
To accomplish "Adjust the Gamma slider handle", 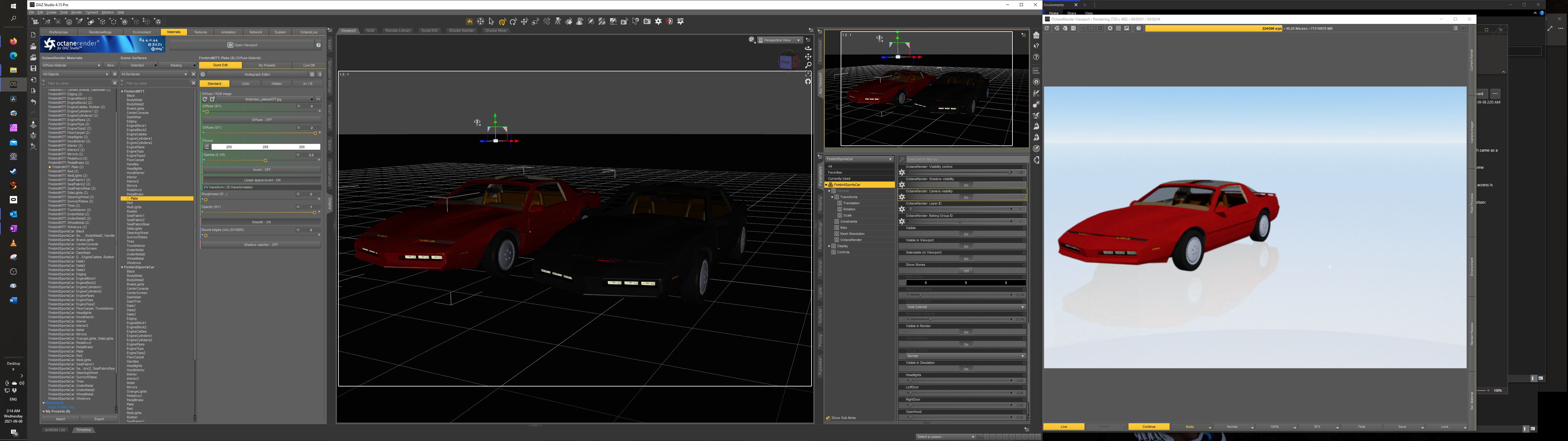I will 266,160.
